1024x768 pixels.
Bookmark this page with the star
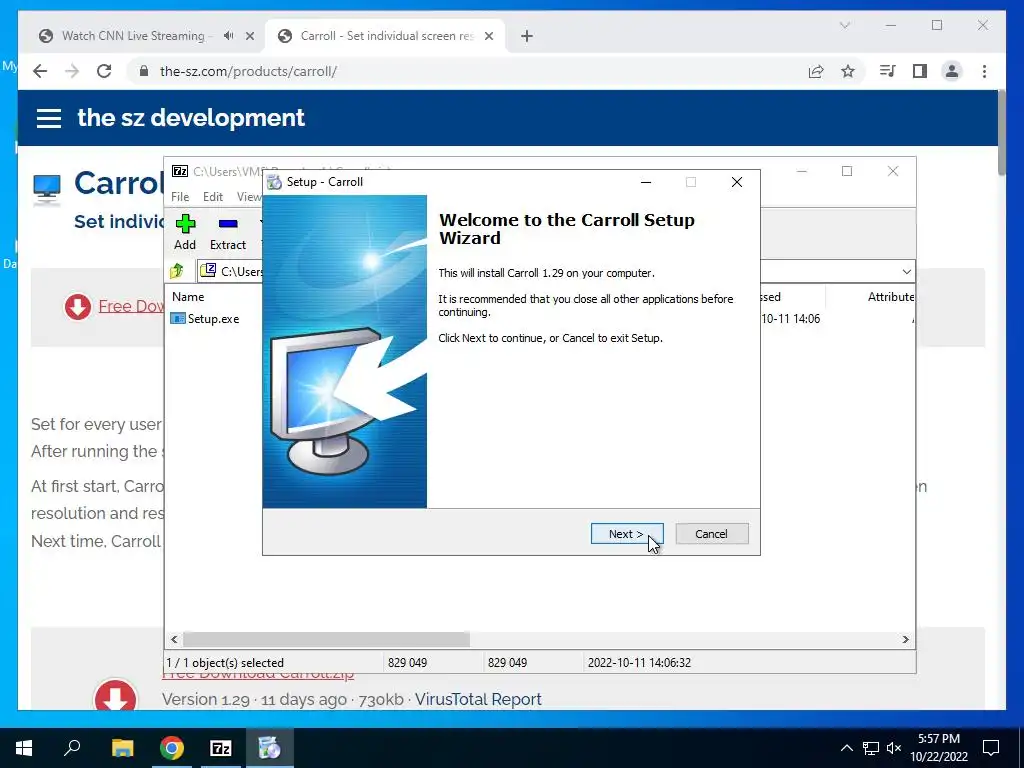pos(848,71)
